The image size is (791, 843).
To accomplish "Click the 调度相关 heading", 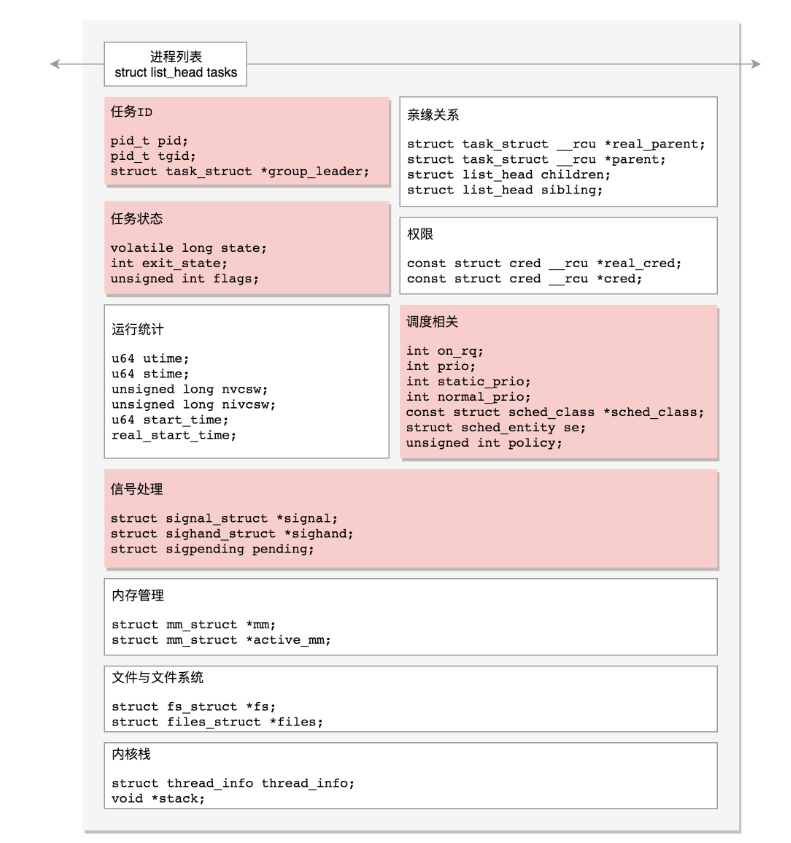I will [434, 322].
